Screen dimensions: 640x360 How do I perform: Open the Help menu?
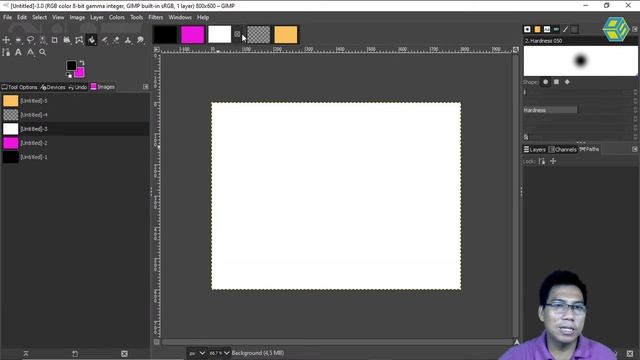coord(203,18)
